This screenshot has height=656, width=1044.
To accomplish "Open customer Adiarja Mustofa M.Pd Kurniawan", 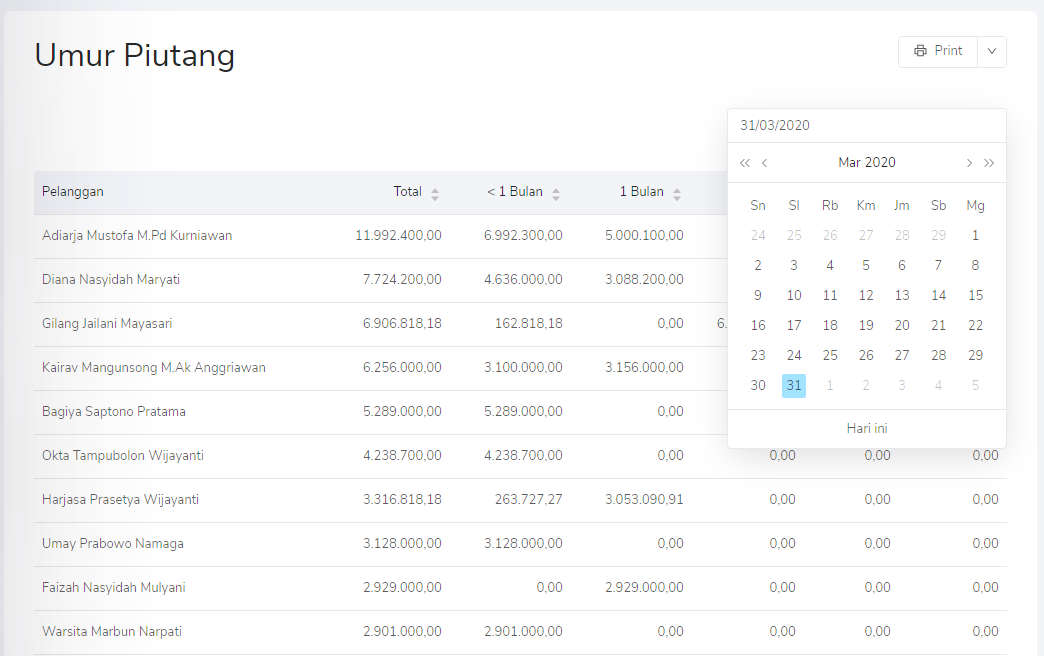I will click(x=137, y=236).
